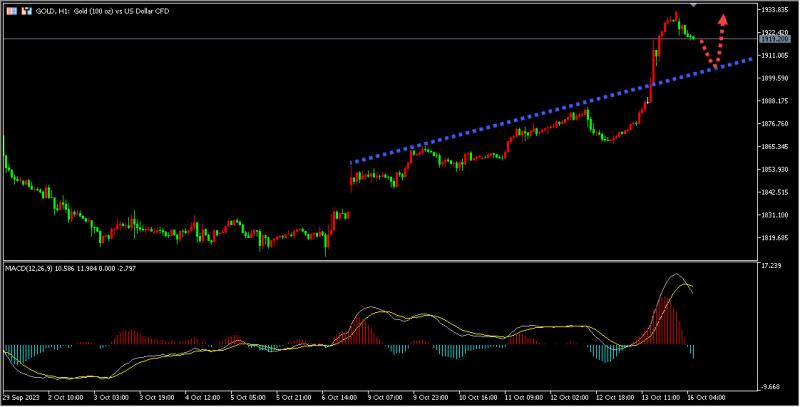This screenshot has width=800, height=407.
Task: Select the chart title 'GOLD, H1: Gold (100 oz) vs US Dollar CFD'
Action: [102, 11]
